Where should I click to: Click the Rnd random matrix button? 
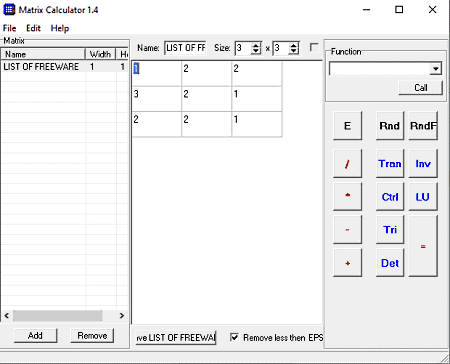(390, 126)
